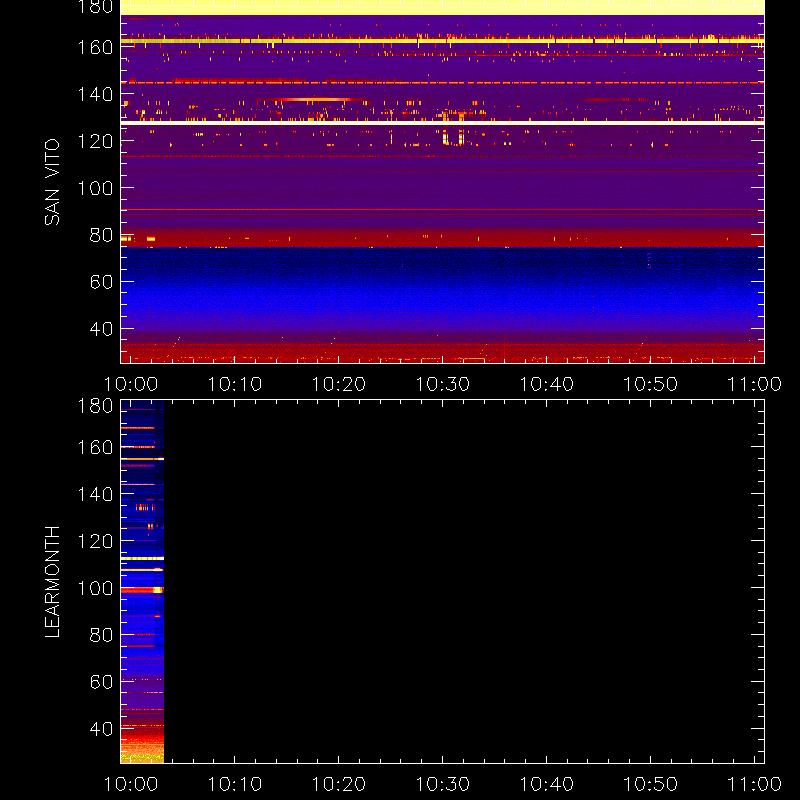Screen dimensions: 800x800
Task: Click the SAN VITO axis title
Action: [52, 182]
